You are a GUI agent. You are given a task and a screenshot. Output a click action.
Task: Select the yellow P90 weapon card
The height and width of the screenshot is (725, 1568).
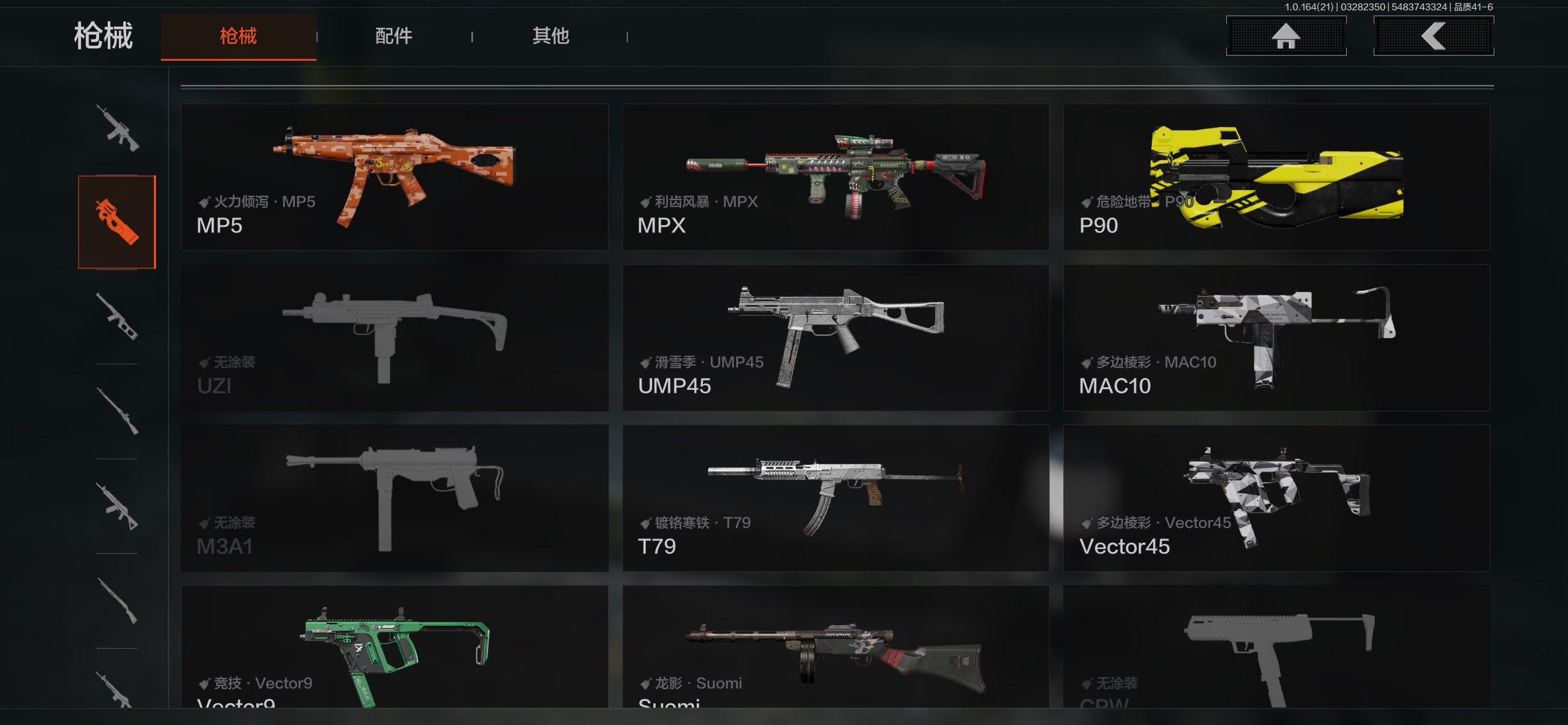pos(1276,177)
